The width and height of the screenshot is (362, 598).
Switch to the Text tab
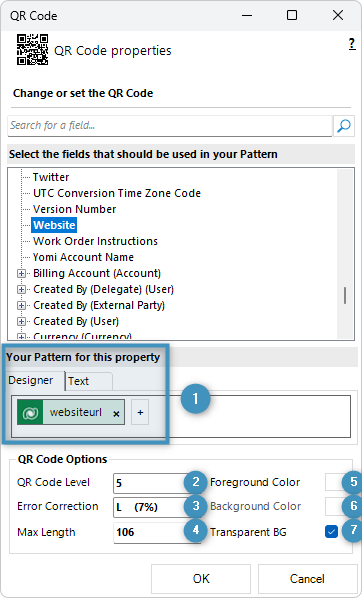pyautogui.click(x=88, y=381)
